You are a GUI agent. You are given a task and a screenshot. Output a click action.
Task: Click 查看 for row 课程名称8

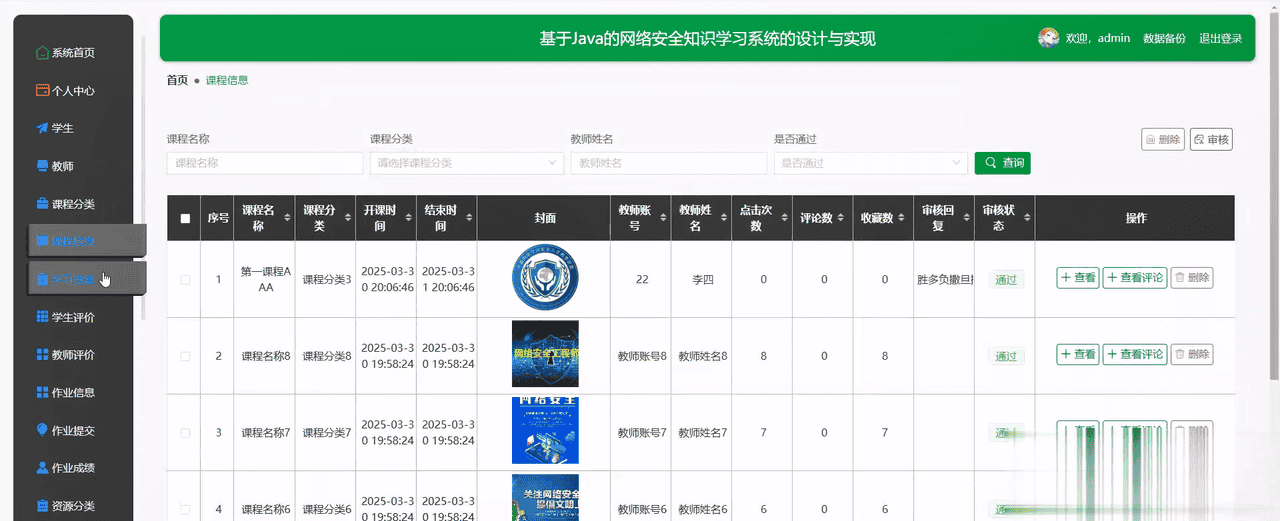tap(1078, 354)
